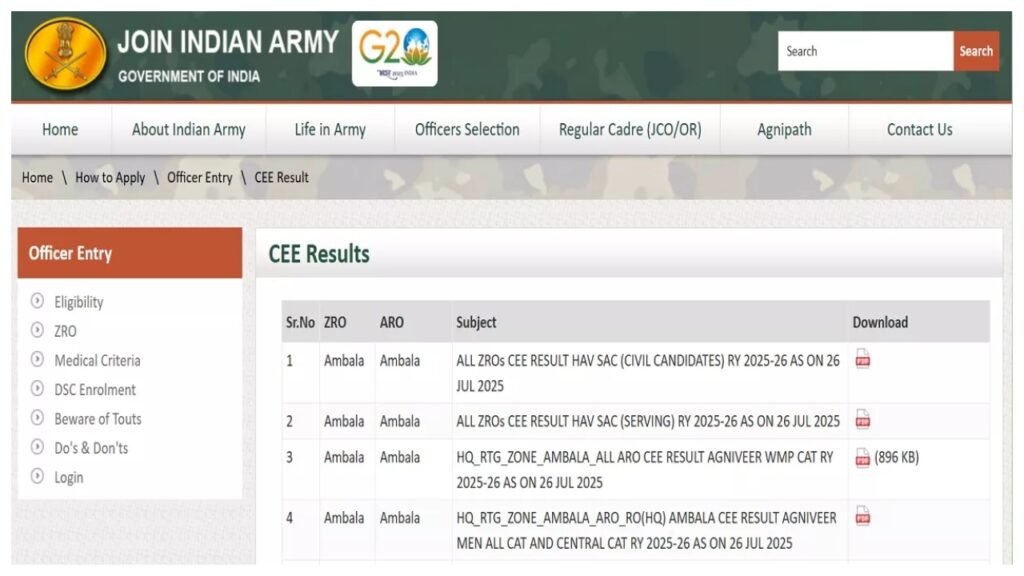Click the How to Apply breadcrumb link

coord(110,177)
